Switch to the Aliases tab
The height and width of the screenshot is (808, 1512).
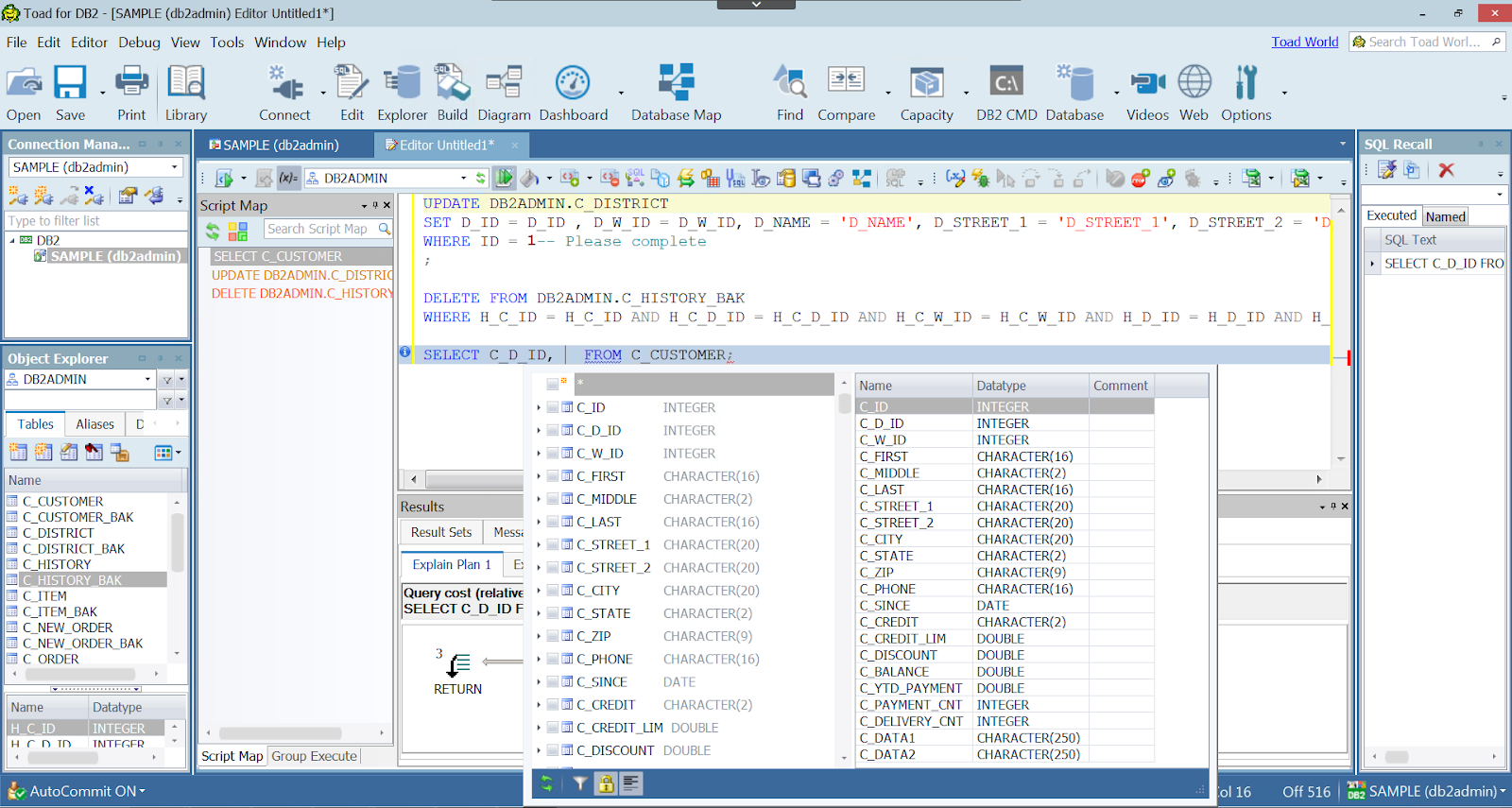[x=94, y=424]
